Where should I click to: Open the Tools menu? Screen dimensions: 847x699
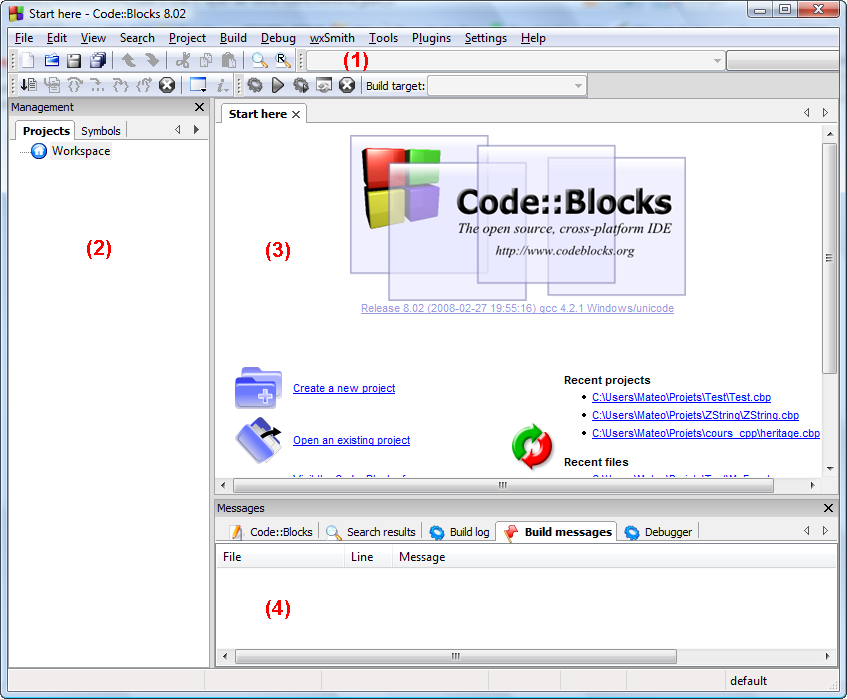pyautogui.click(x=384, y=38)
